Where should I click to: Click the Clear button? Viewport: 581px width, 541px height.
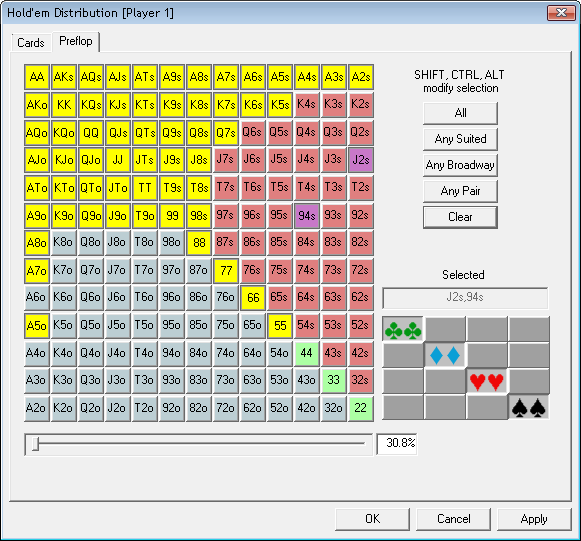click(460, 217)
